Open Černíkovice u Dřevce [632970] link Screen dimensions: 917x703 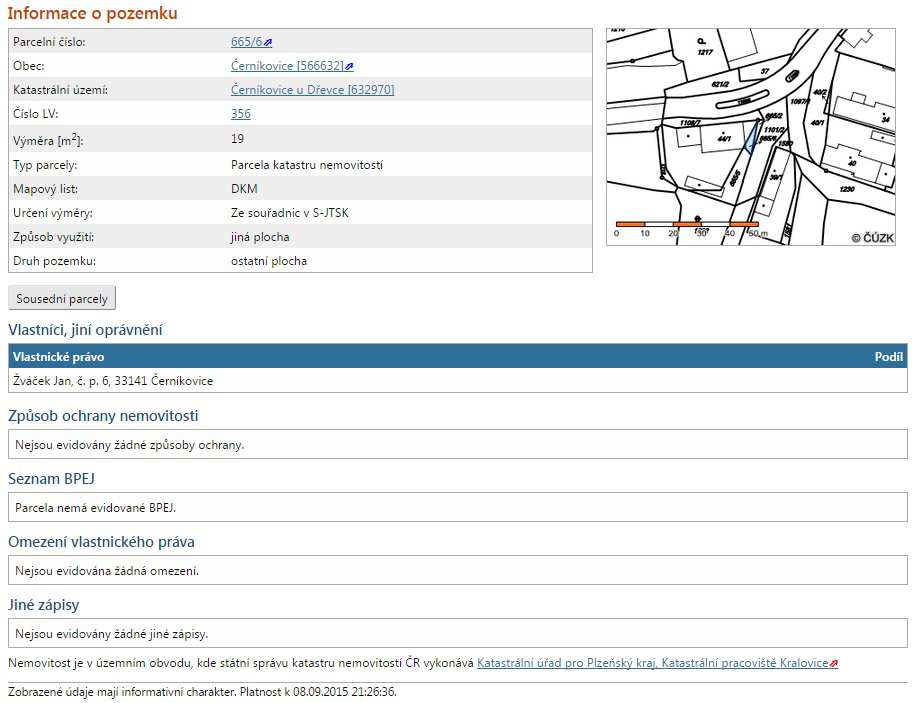(x=312, y=90)
